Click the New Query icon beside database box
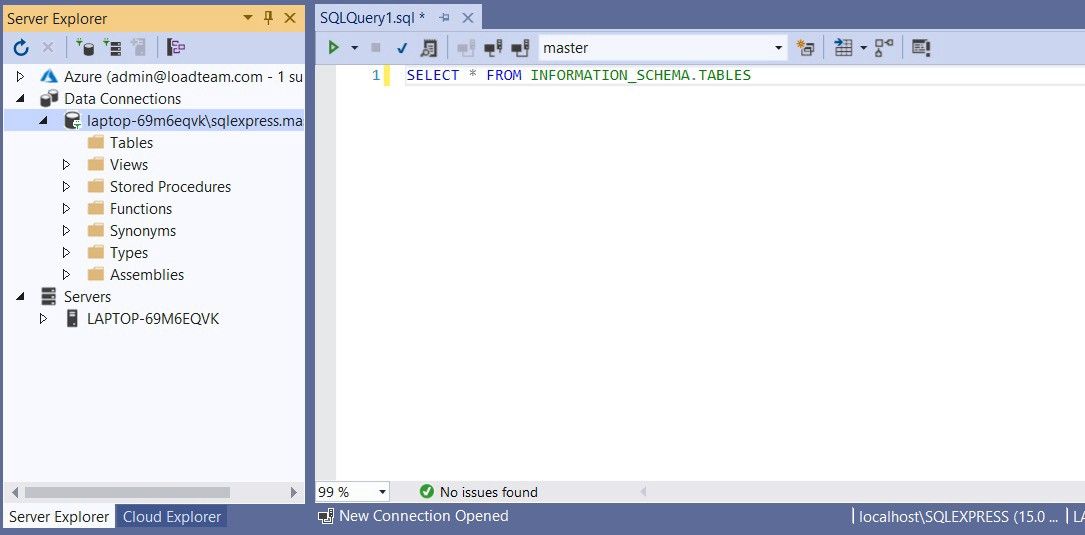Screen dimensions: 1085x535 (805, 48)
